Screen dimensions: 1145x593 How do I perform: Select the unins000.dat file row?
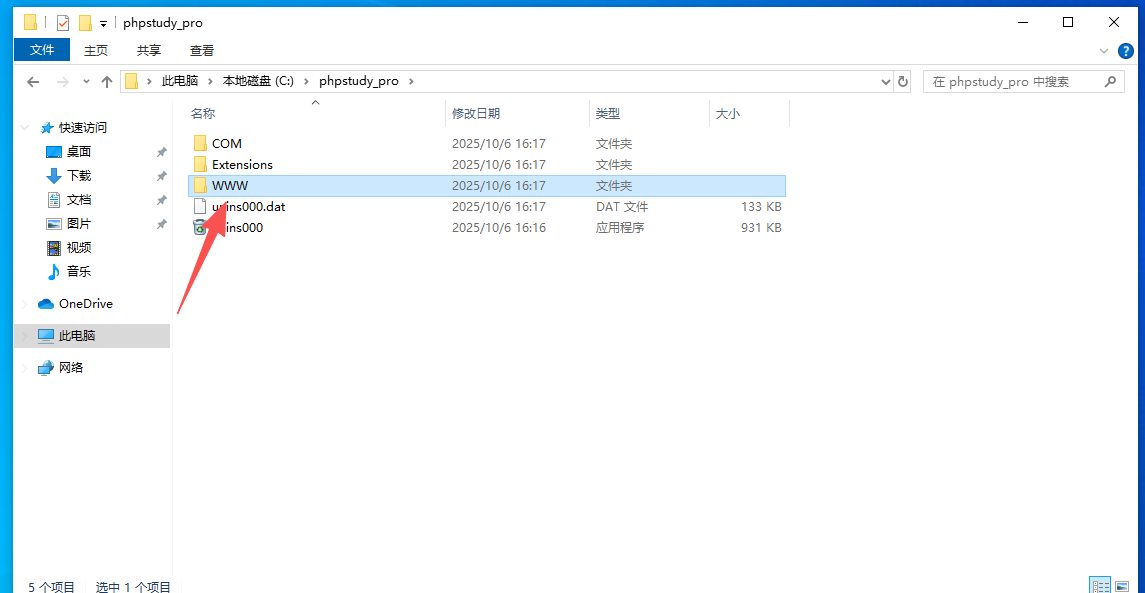(x=487, y=207)
